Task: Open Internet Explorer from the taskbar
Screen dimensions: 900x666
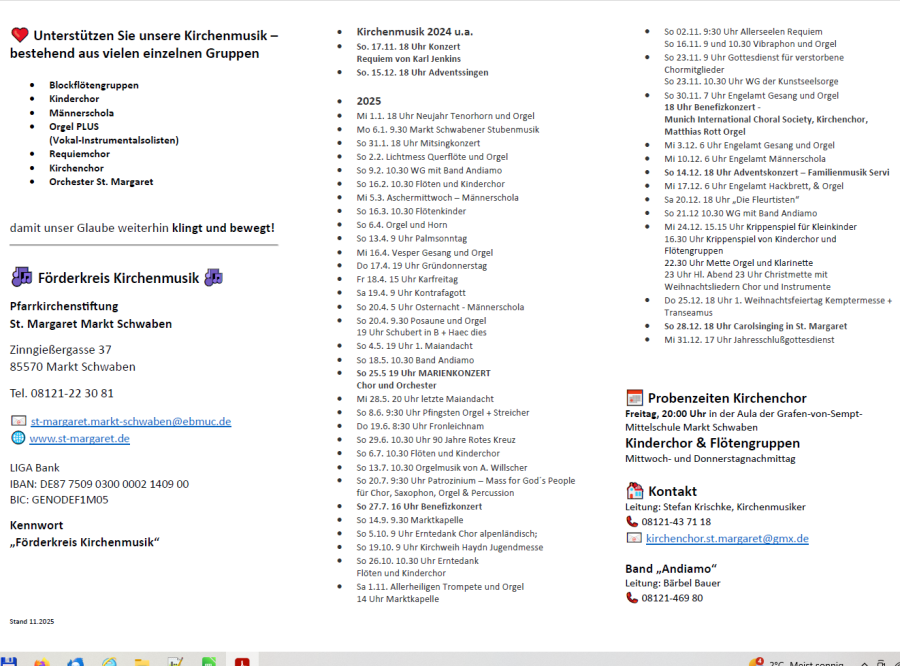Action: [109, 662]
